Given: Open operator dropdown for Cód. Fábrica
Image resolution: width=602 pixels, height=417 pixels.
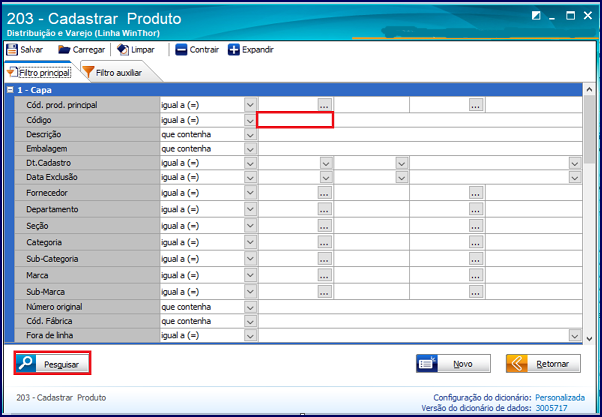Looking at the screenshot, I should pos(250,321).
